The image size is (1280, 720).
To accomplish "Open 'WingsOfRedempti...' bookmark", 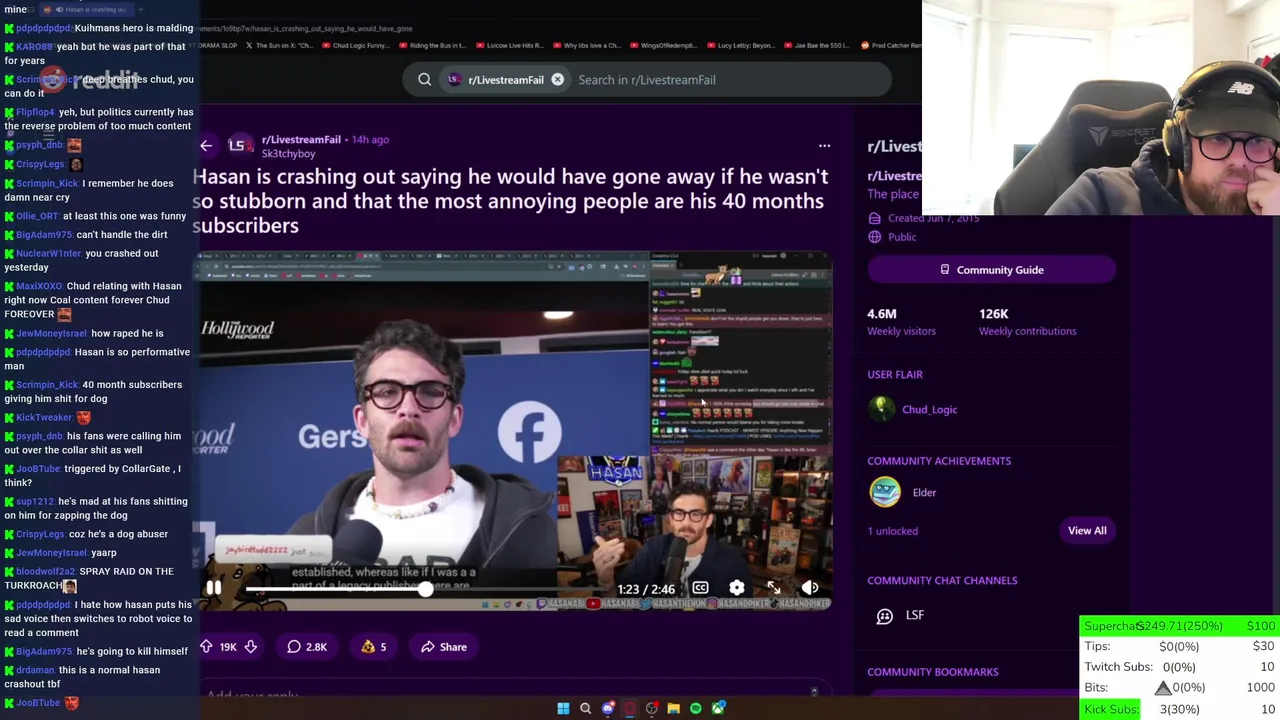I will tap(664, 45).
